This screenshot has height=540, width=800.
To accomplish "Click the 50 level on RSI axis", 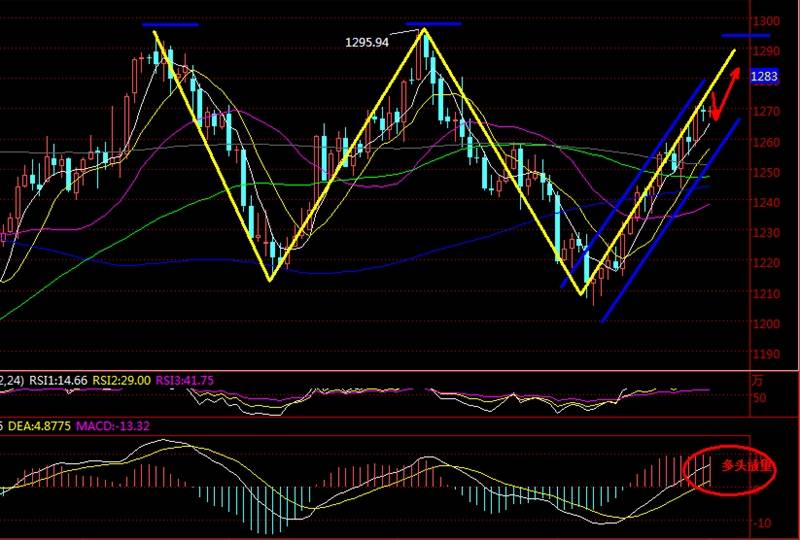I will [x=759, y=398].
